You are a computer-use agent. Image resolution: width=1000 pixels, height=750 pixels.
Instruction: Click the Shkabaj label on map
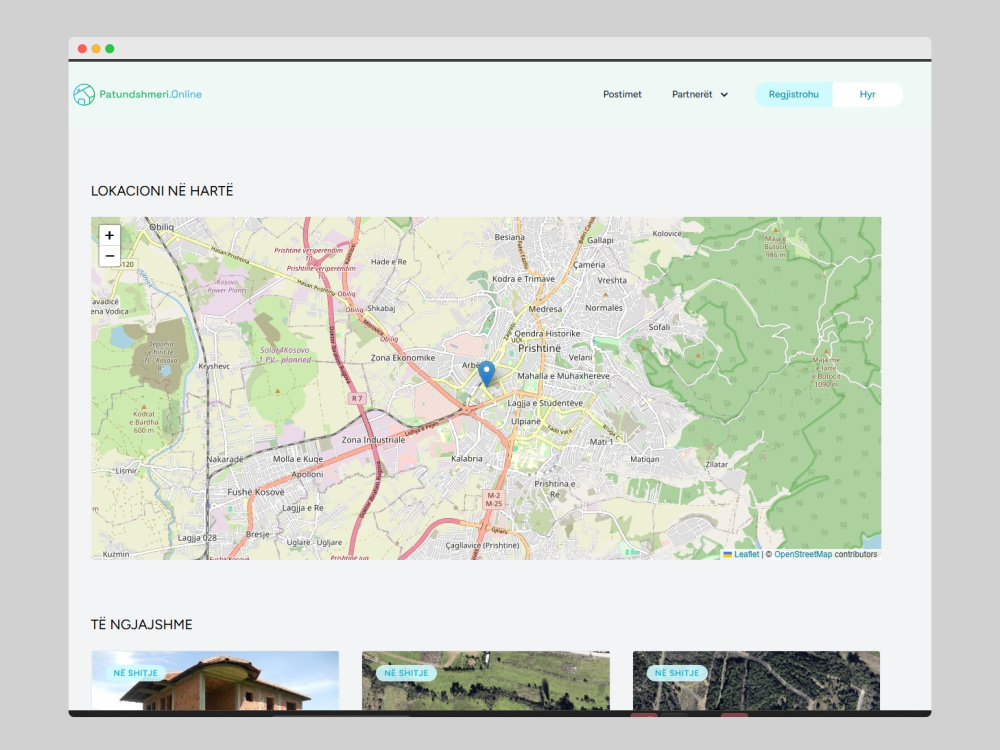[381, 308]
